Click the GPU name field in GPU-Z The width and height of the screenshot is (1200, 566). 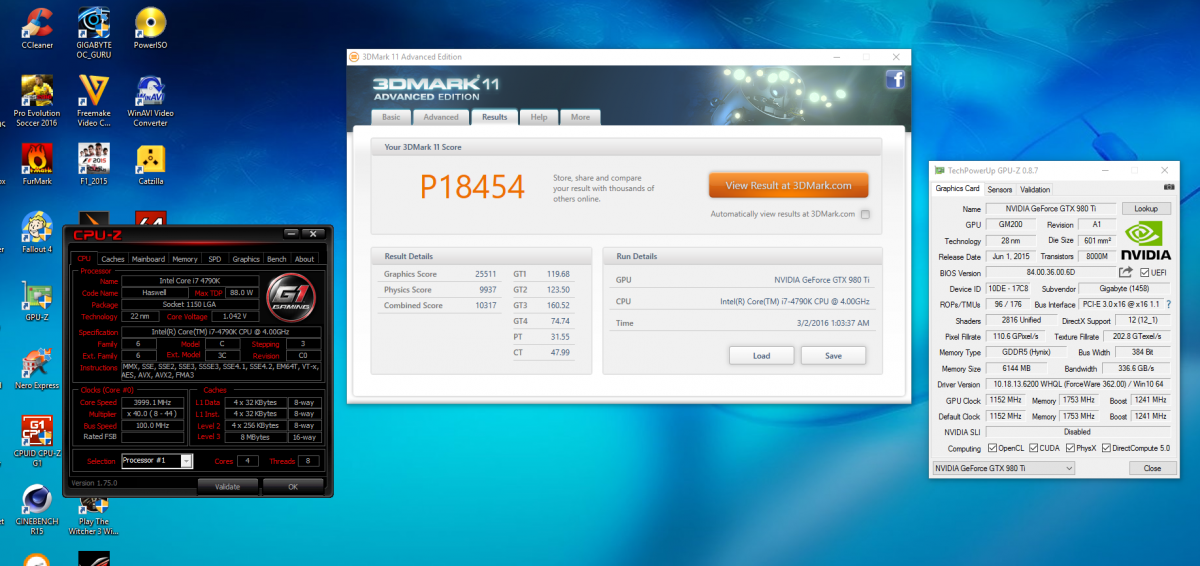(1050, 209)
